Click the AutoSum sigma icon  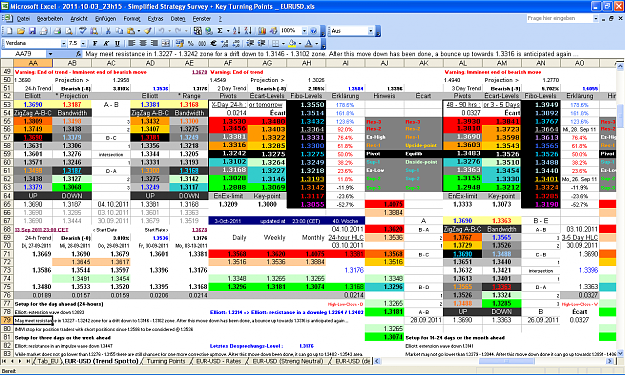pyautogui.click(x=220, y=31)
